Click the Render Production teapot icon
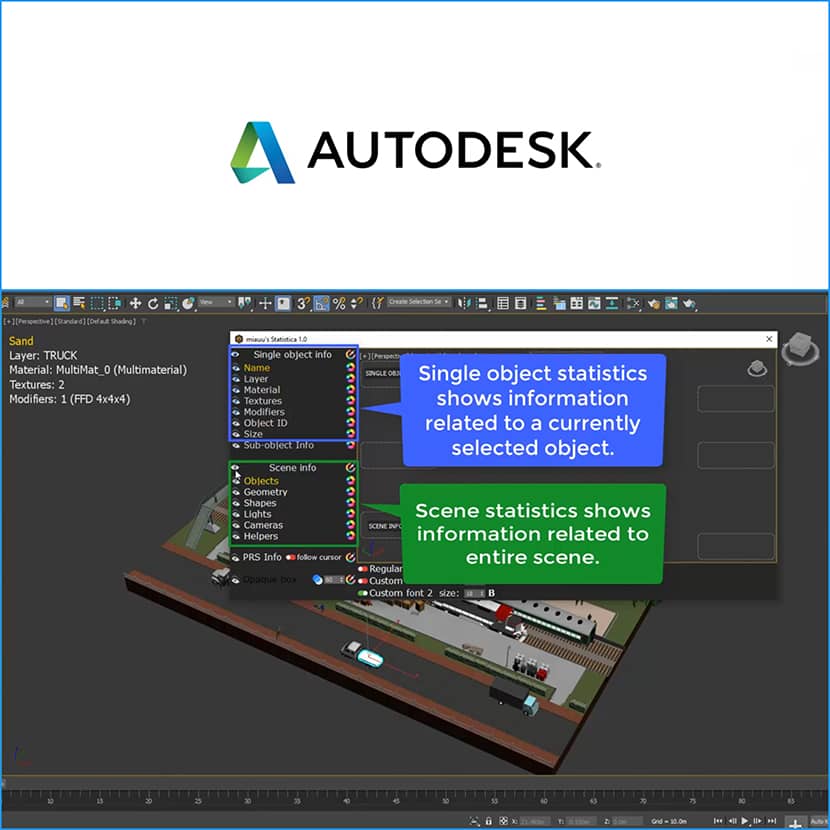The image size is (830, 830). coord(689,303)
